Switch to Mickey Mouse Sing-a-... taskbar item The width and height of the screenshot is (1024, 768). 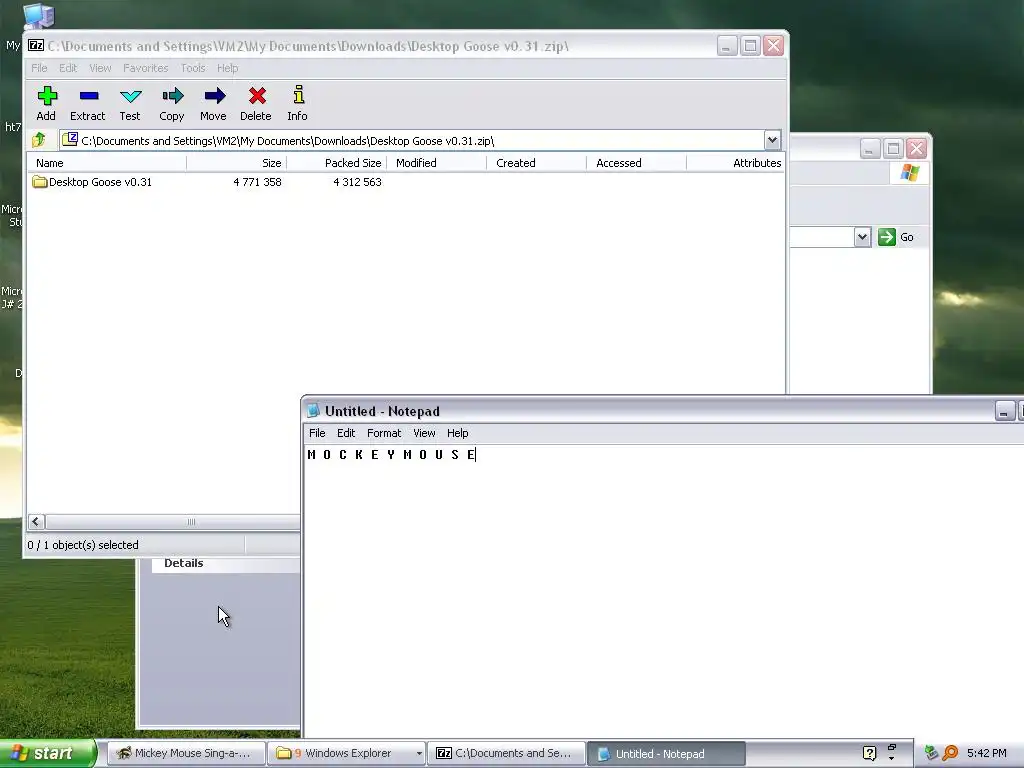tap(185, 754)
